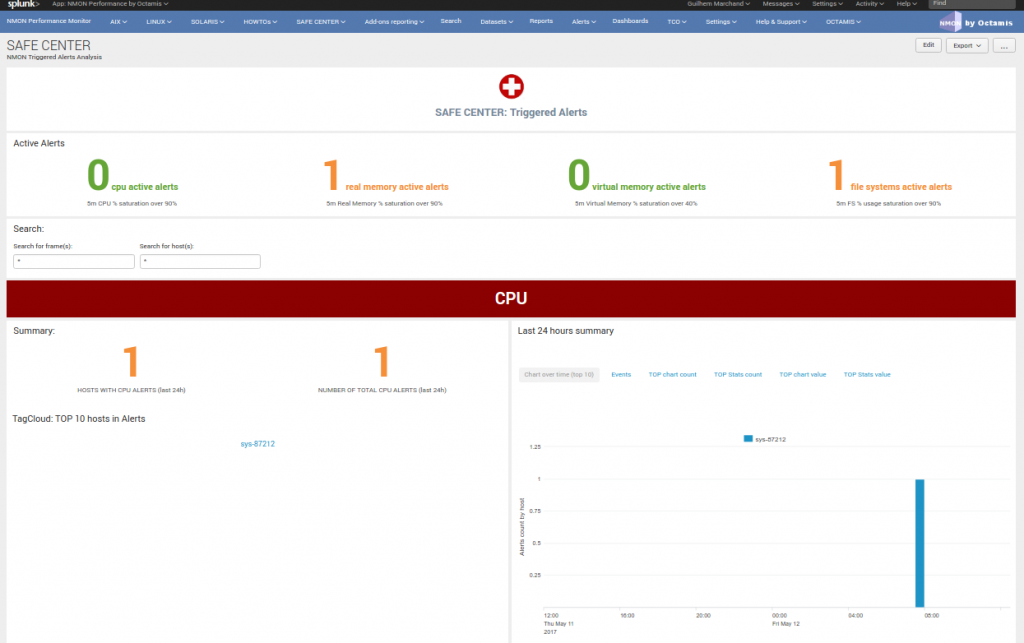
Task: Switch to the TOP Stats value view
Action: pos(866,374)
